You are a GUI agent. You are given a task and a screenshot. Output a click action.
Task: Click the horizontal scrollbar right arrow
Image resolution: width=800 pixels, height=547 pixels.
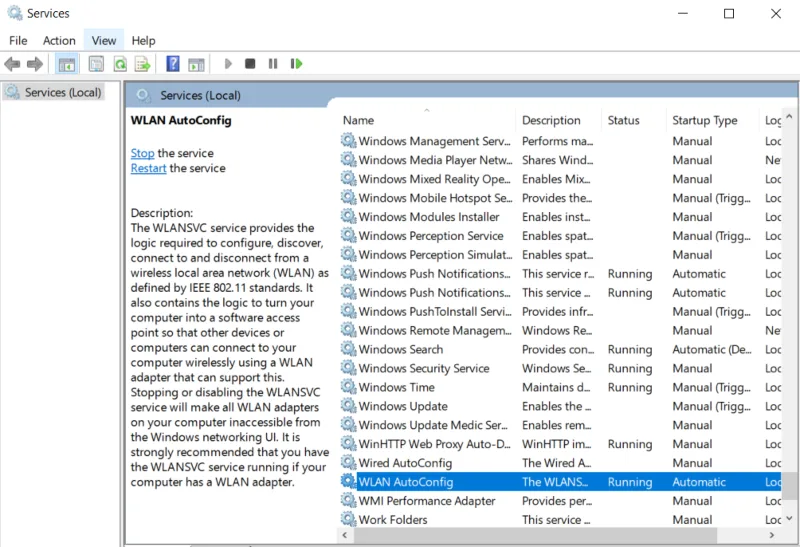click(772, 535)
